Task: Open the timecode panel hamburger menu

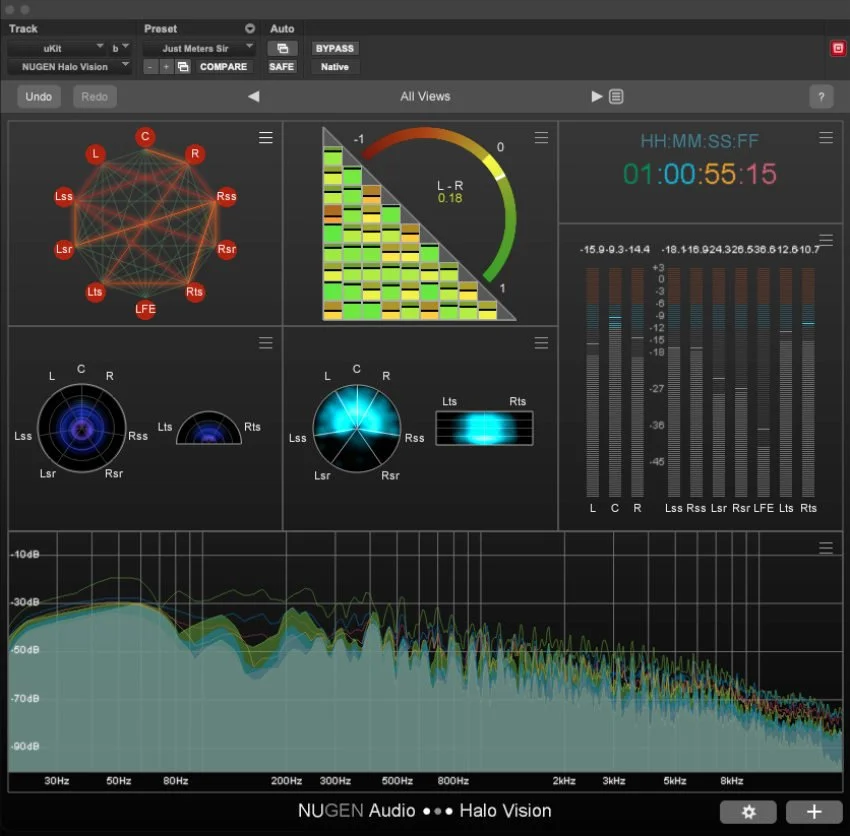Action: pyautogui.click(x=826, y=138)
